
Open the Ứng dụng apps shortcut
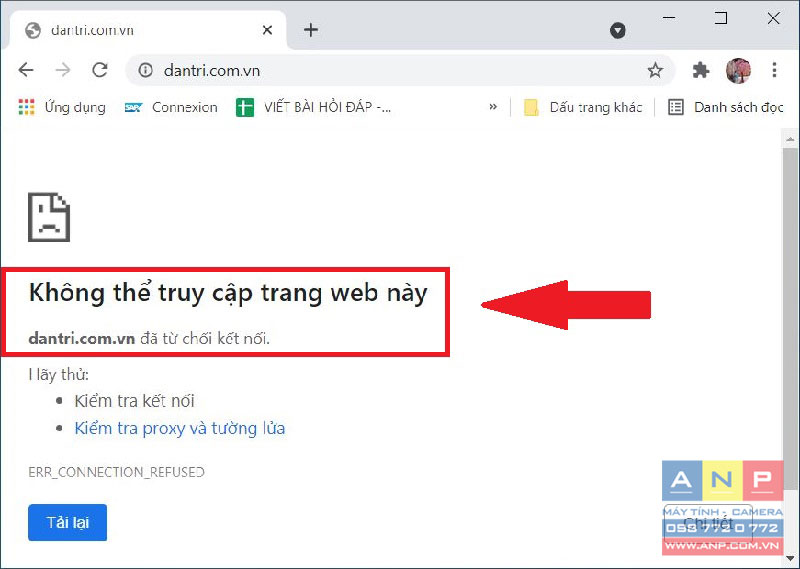(x=62, y=107)
